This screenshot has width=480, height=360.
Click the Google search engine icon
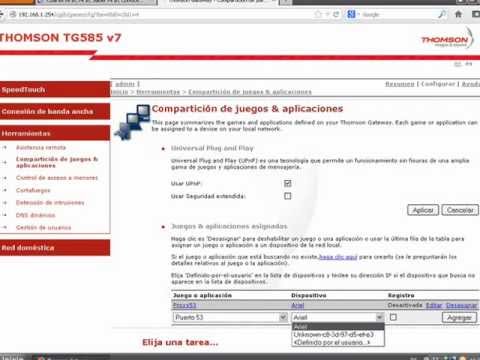tap(351, 14)
